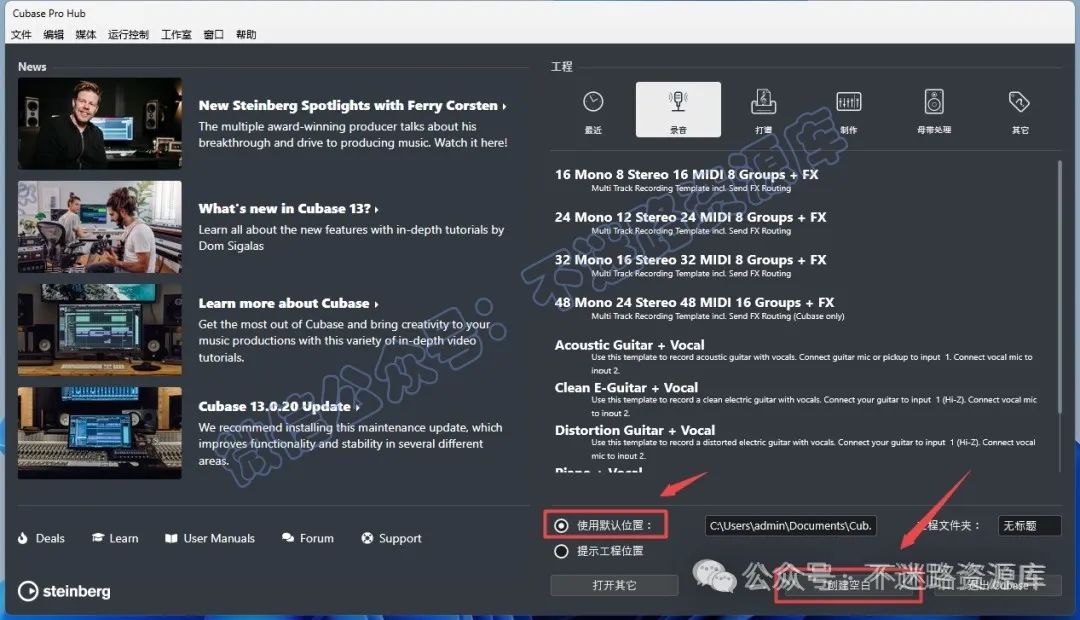
Task: Open Cubase 13.0.20 Update news item
Action: pyautogui.click(x=278, y=406)
